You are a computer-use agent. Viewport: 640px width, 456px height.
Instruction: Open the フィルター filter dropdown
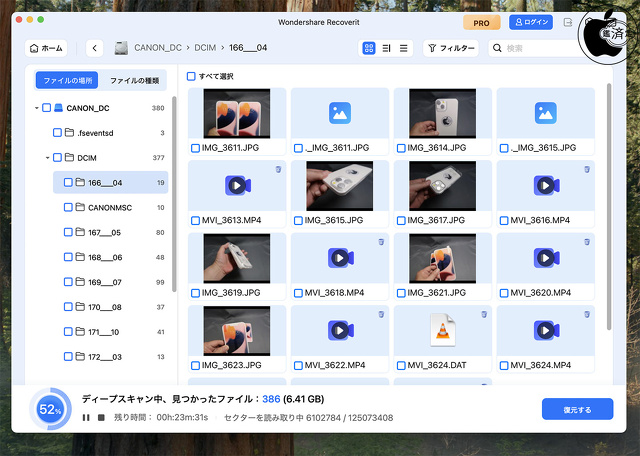tap(451, 48)
